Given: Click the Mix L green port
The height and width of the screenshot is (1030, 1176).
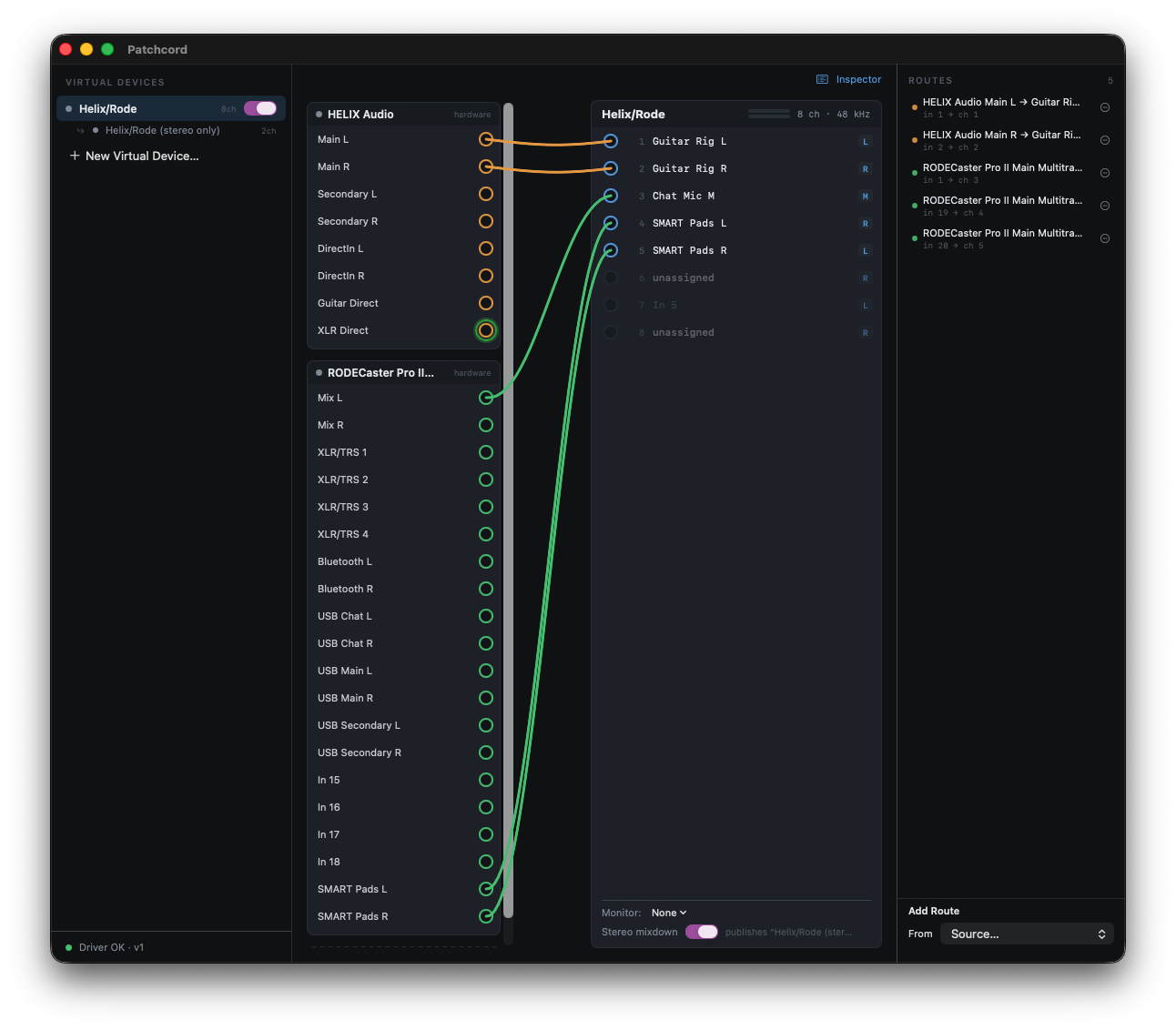Looking at the screenshot, I should (x=486, y=398).
